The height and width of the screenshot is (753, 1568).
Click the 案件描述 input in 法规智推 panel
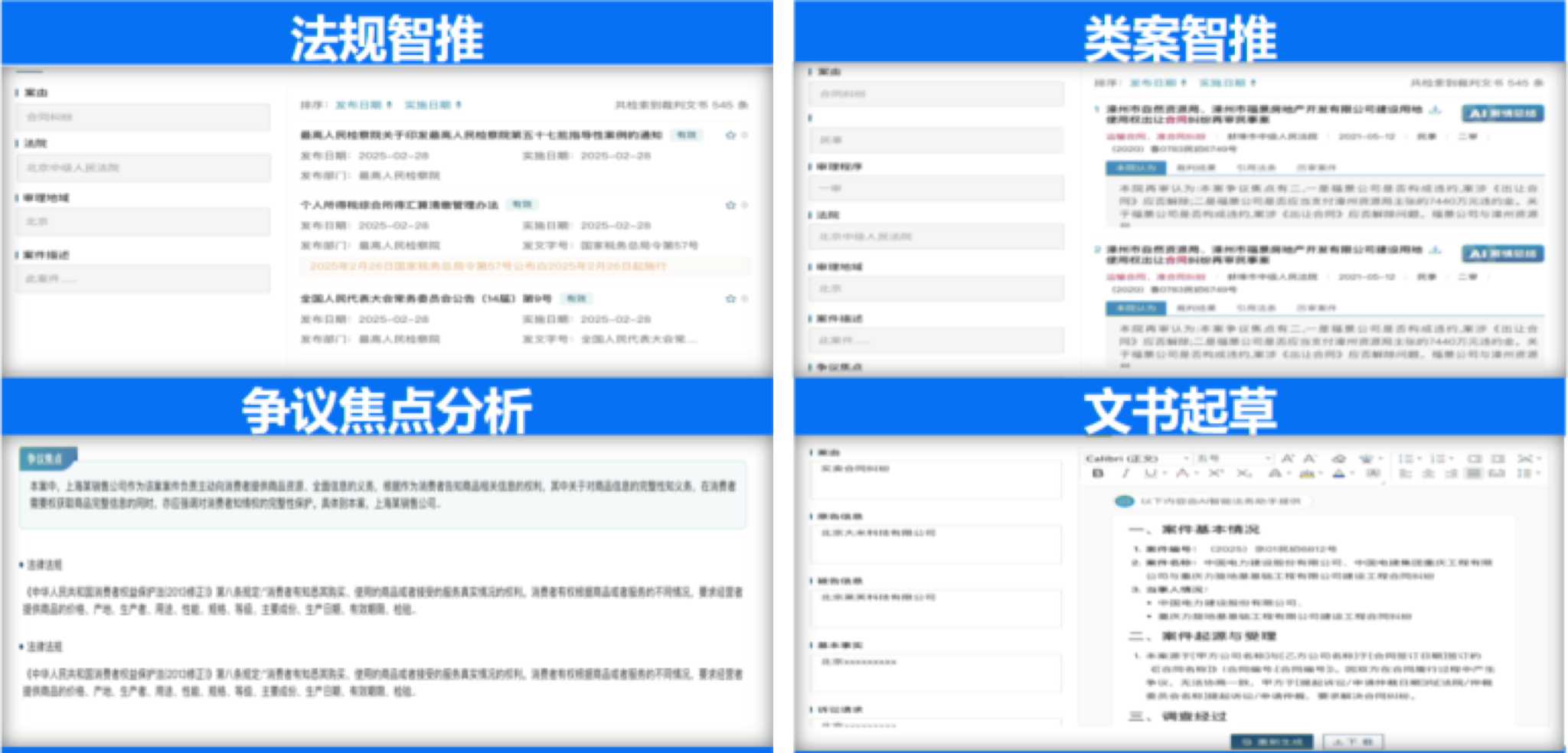click(143, 279)
